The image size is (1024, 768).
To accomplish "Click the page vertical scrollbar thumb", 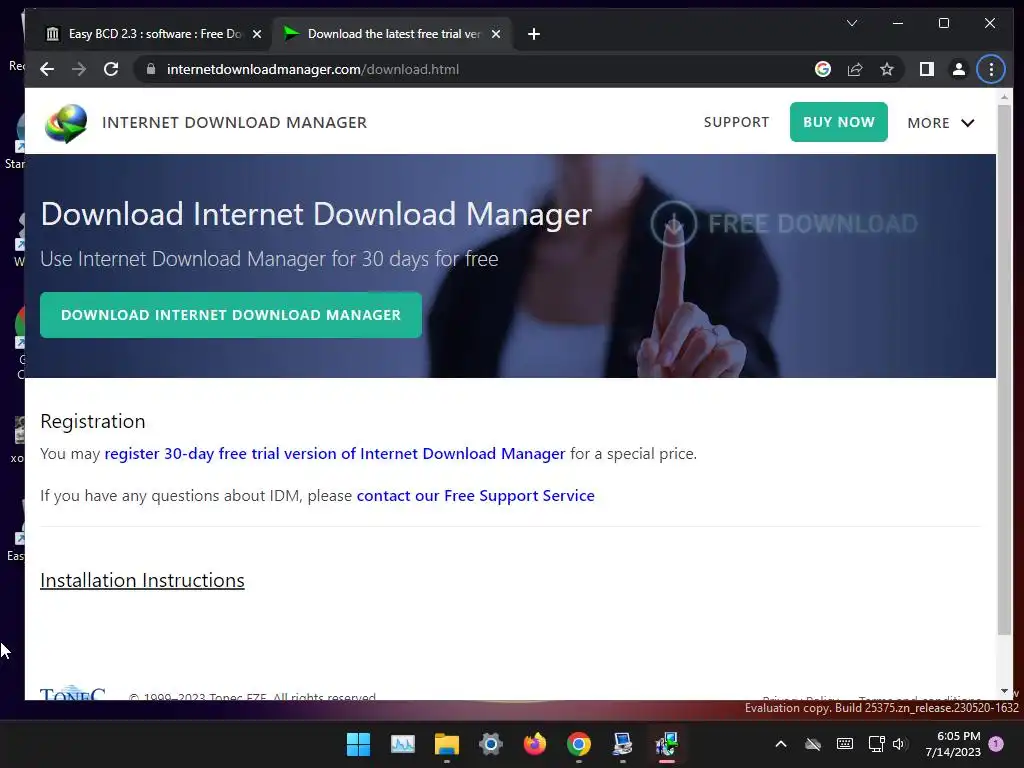I will click(1004, 372).
